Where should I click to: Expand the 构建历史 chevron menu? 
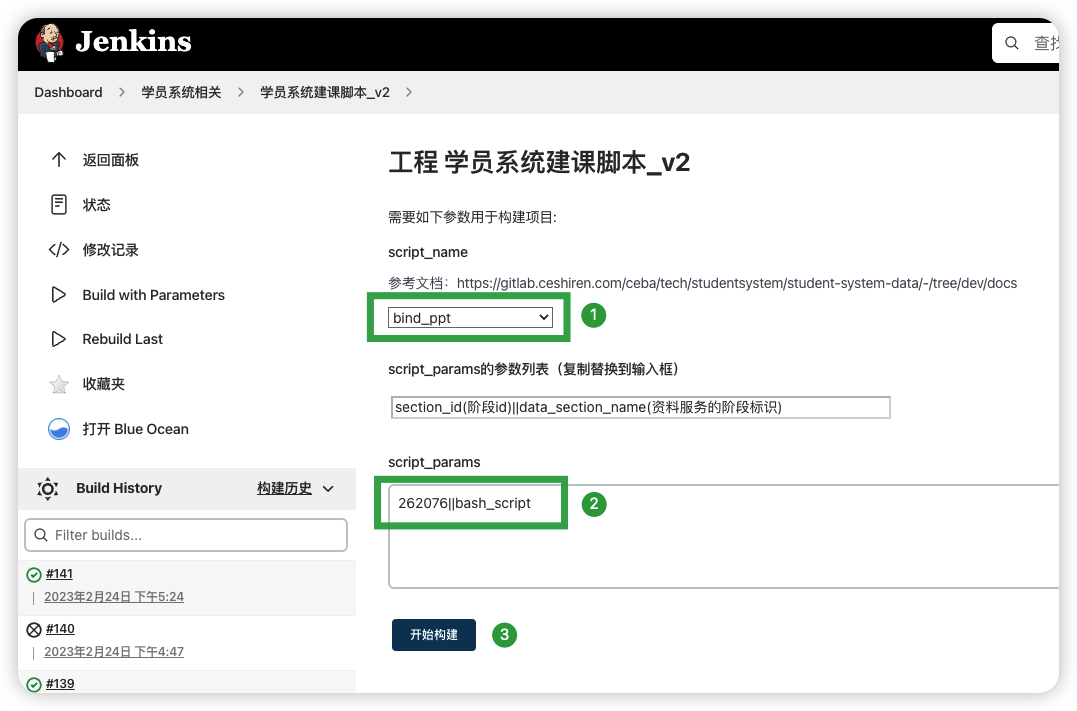[x=328, y=489]
